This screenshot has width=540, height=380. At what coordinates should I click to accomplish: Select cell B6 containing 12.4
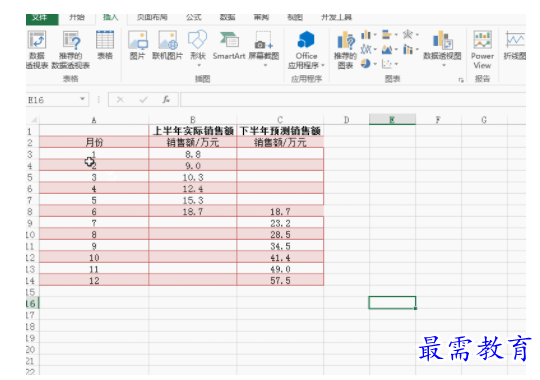click(193, 189)
